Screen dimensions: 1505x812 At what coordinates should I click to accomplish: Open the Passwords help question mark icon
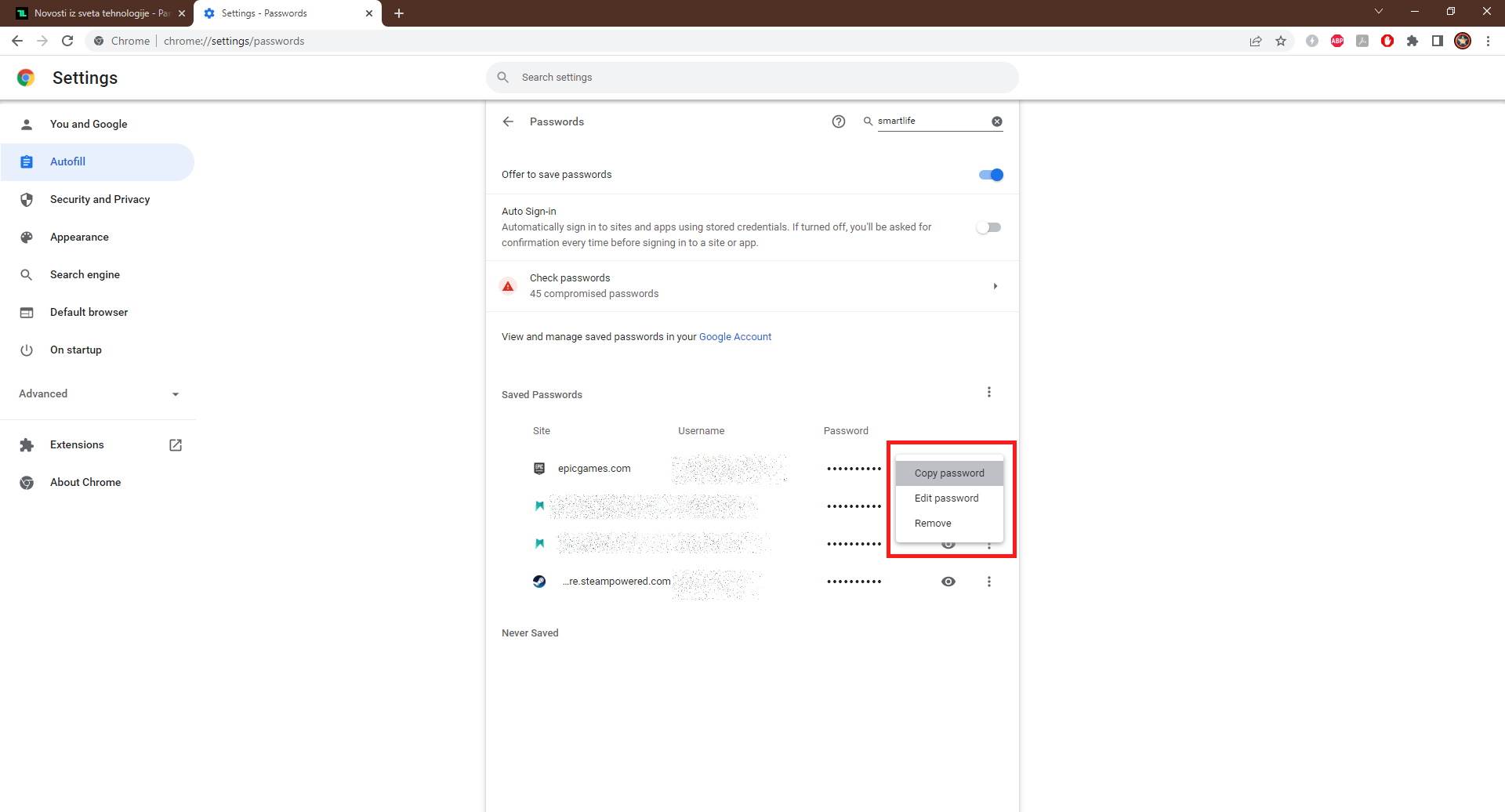[839, 121]
